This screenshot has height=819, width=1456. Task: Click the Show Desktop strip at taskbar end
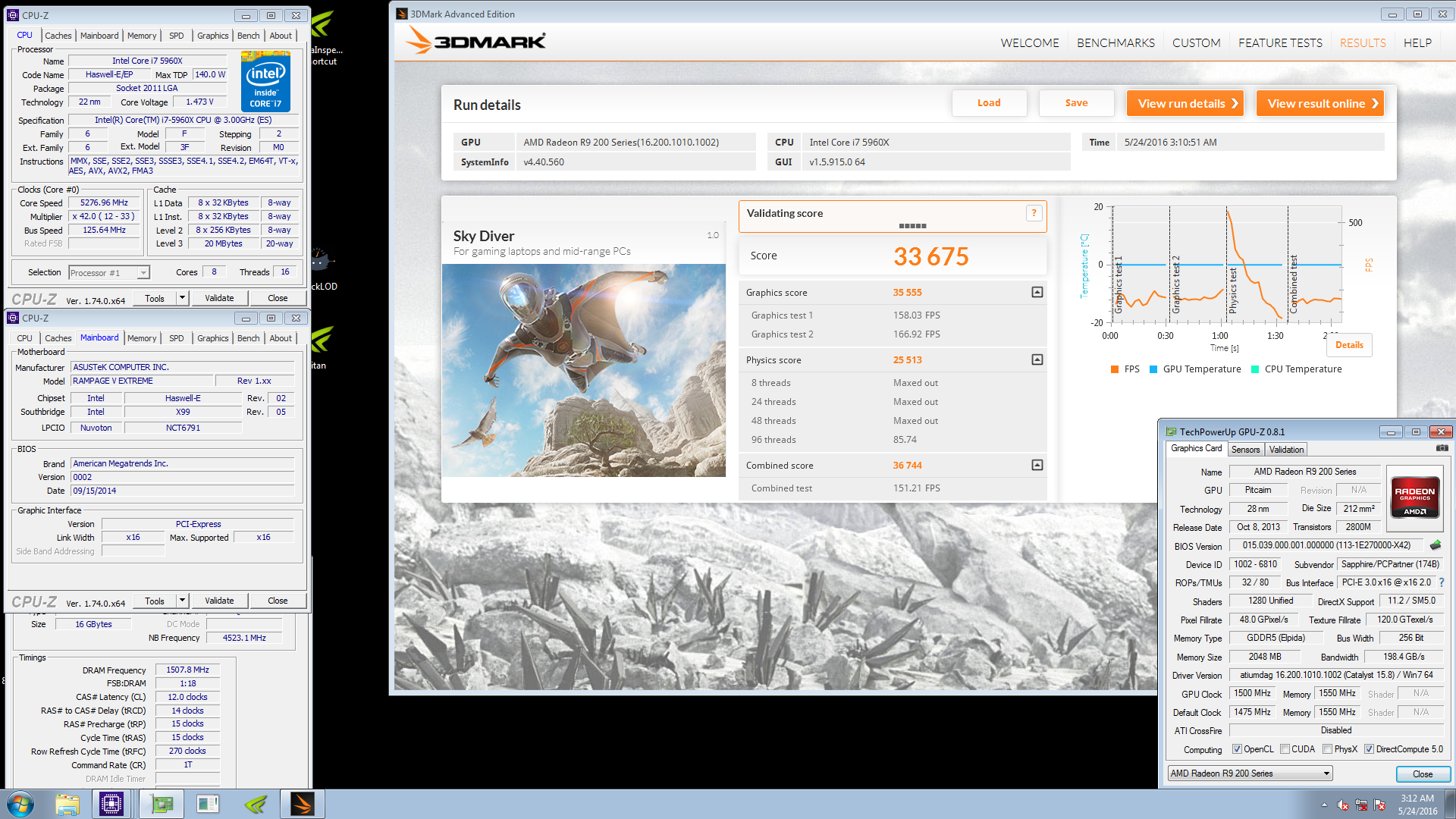click(x=1450, y=804)
